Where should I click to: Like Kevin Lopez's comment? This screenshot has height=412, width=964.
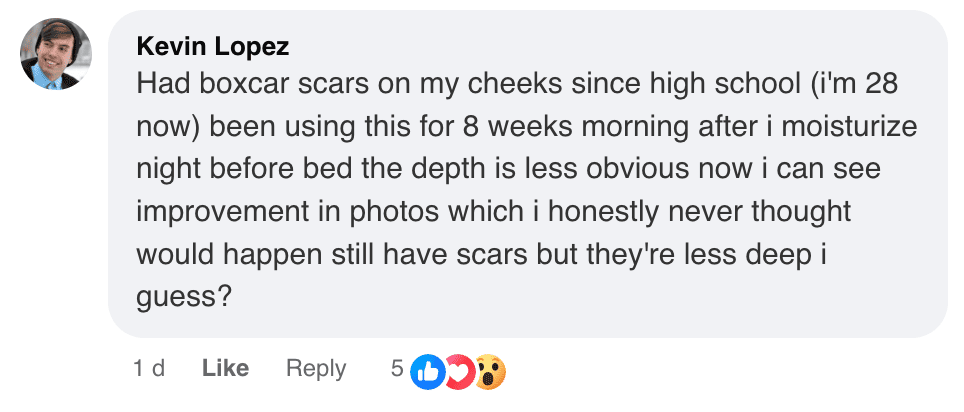225,368
